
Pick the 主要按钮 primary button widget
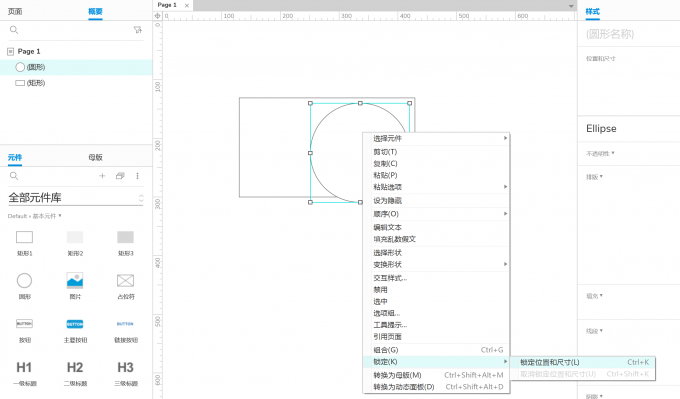click(75, 324)
